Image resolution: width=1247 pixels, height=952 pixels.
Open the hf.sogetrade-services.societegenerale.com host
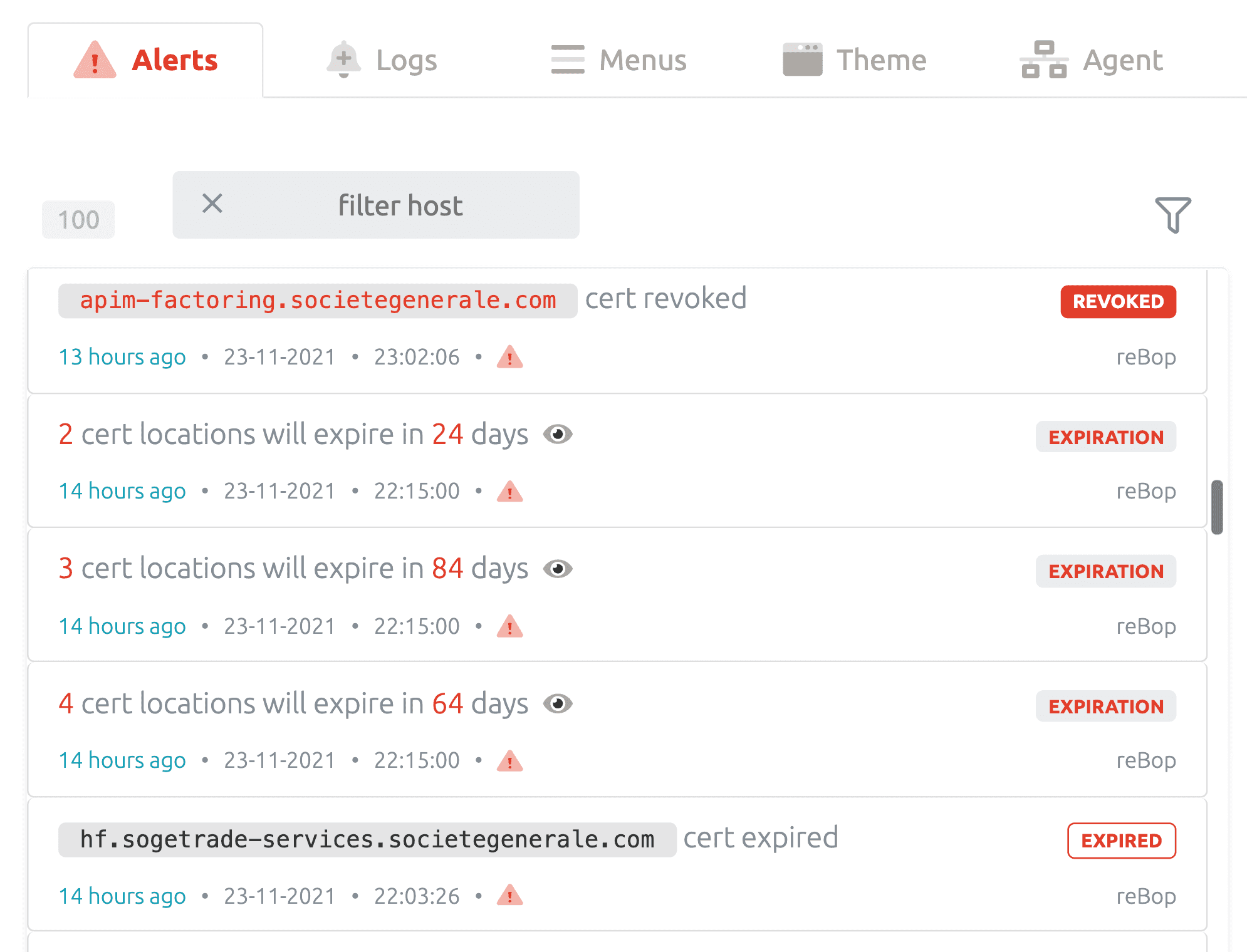click(367, 840)
